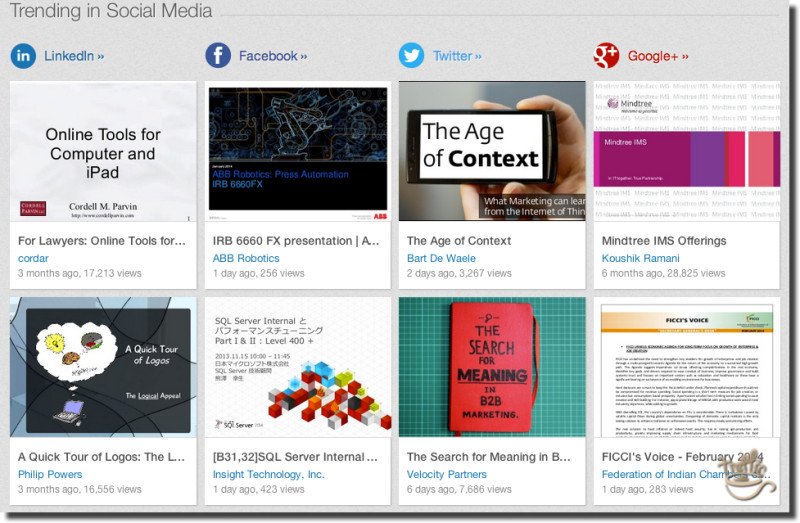
Task: Visit Federation of Indian Chambers author link
Action: [686, 474]
